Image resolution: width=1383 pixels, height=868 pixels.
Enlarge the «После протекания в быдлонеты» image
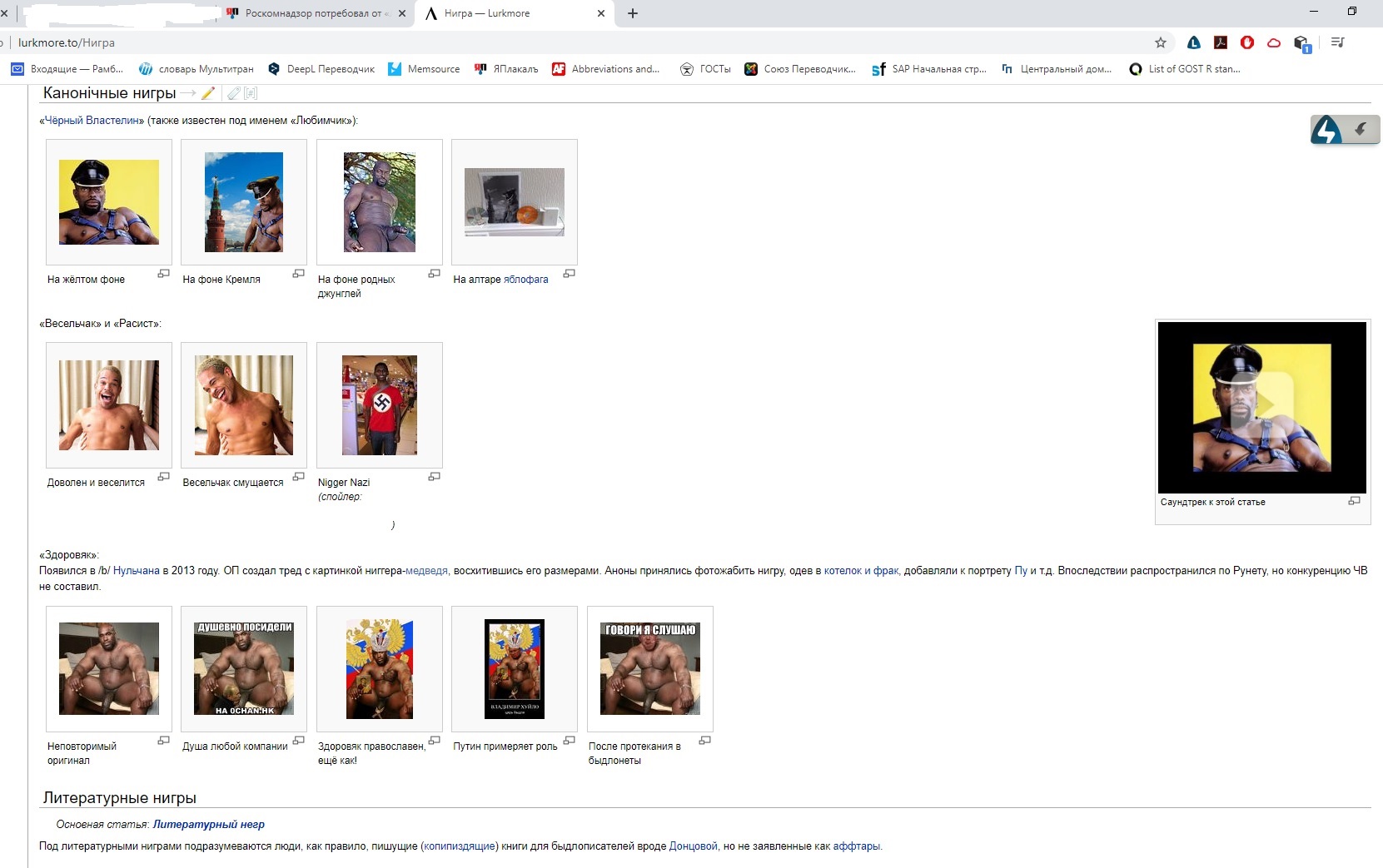(x=705, y=740)
